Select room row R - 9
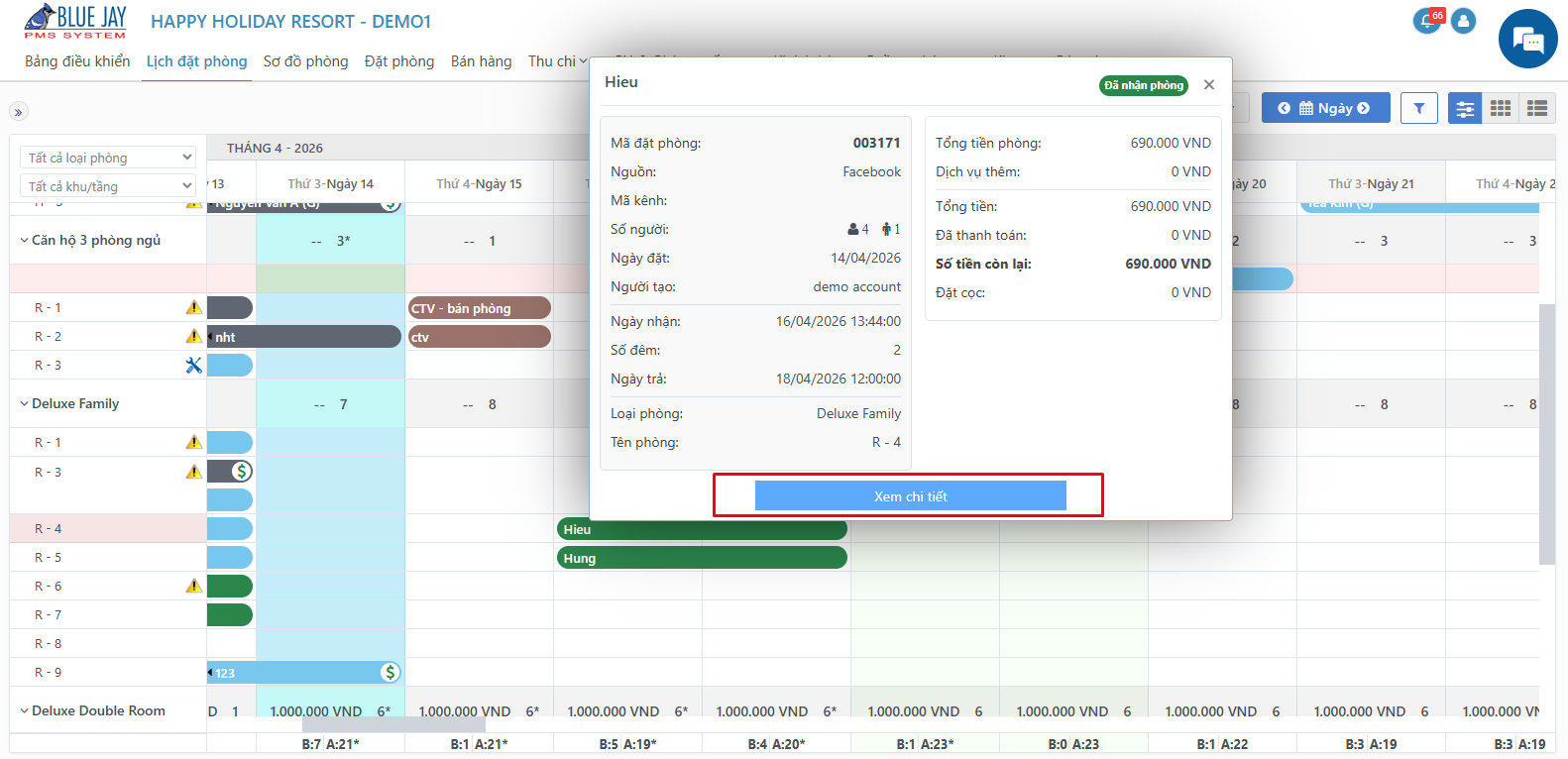Screen dimensions: 1568x759 click(x=107, y=672)
